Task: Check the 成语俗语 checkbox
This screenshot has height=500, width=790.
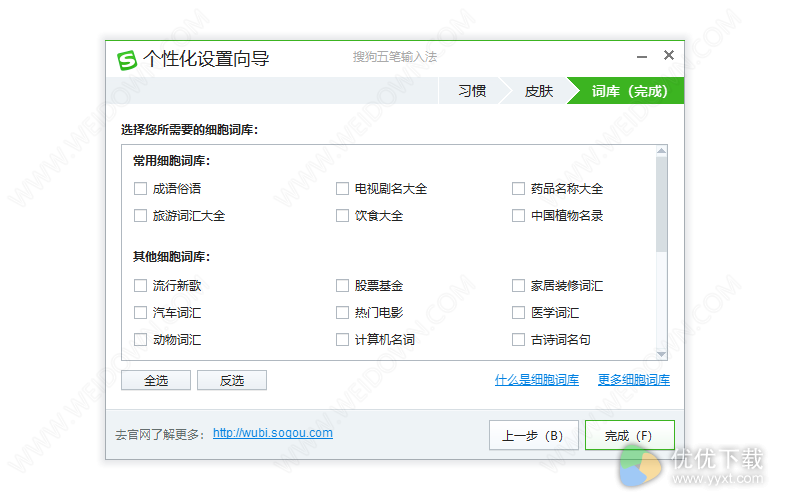Action: [140, 189]
